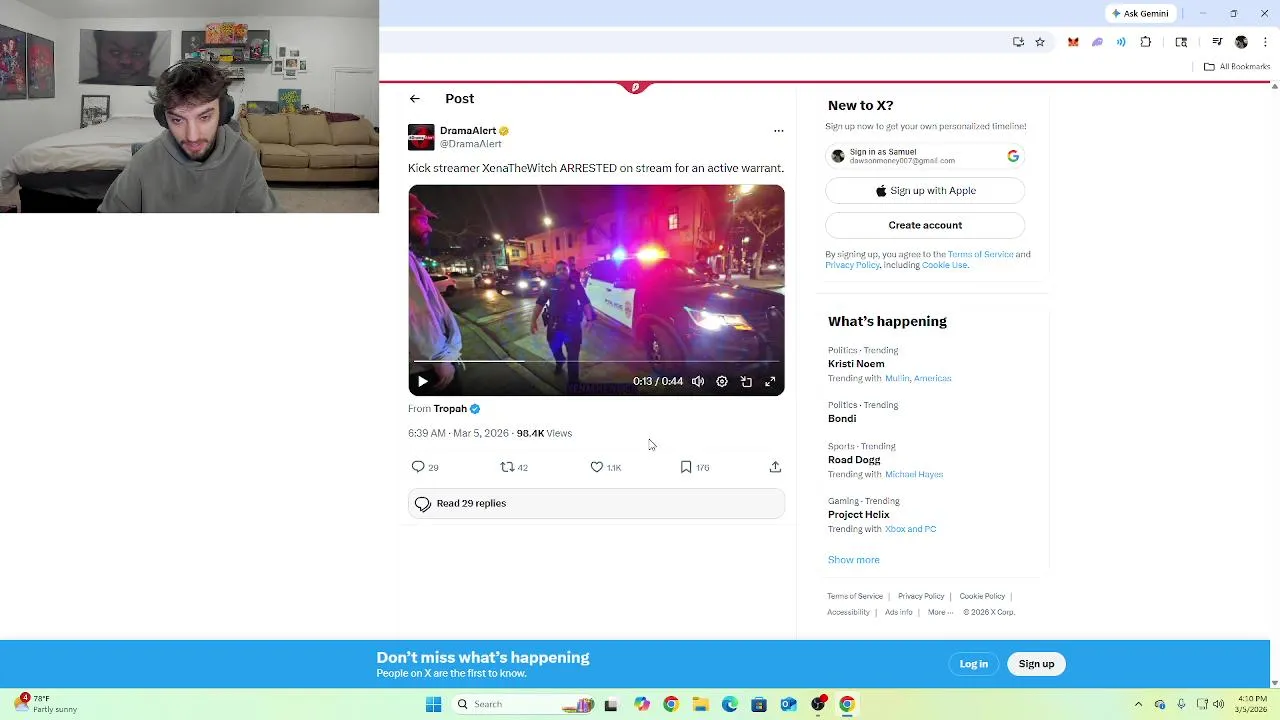The width and height of the screenshot is (1280, 720).
Task: Open video settings gear
Action: pyautogui.click(x=722, y=381)
